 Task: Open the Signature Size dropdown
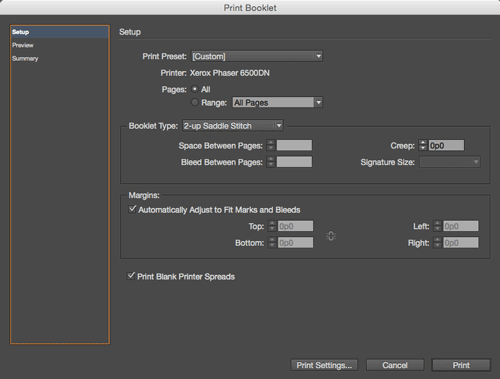pyautogui.click(x=450, y=162)
